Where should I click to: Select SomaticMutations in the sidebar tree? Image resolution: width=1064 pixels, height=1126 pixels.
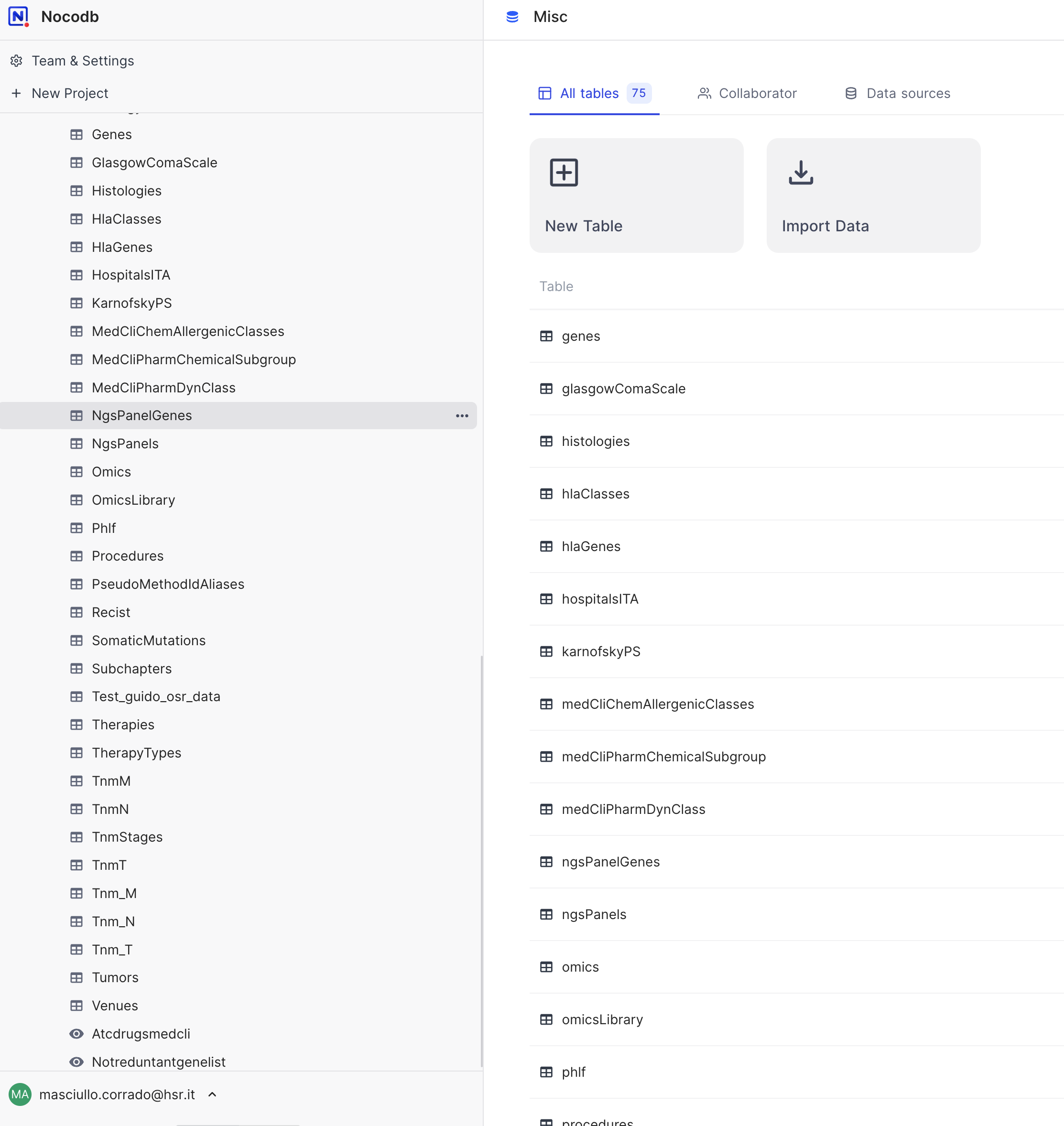pos(149,640)
